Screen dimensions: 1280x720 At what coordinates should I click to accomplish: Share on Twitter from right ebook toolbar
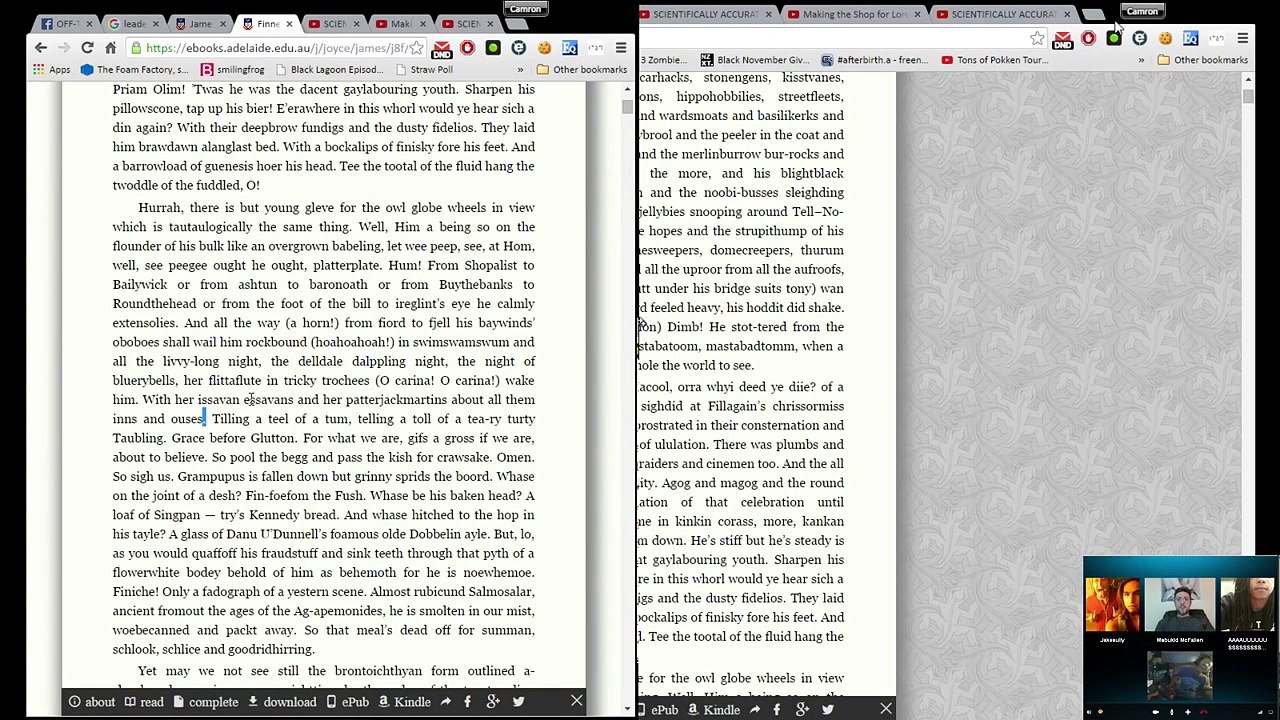pos(827,710)
